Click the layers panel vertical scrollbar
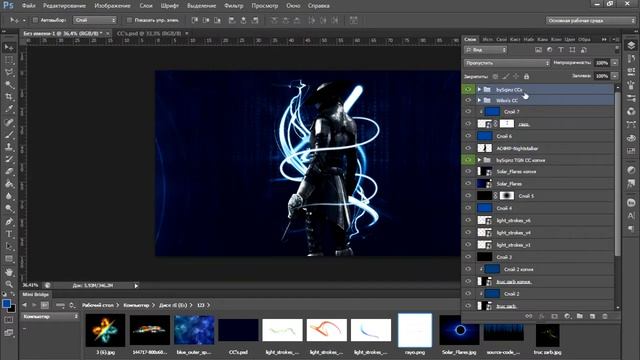This screenshot has height=360, width=640. [x=618, y=173]
